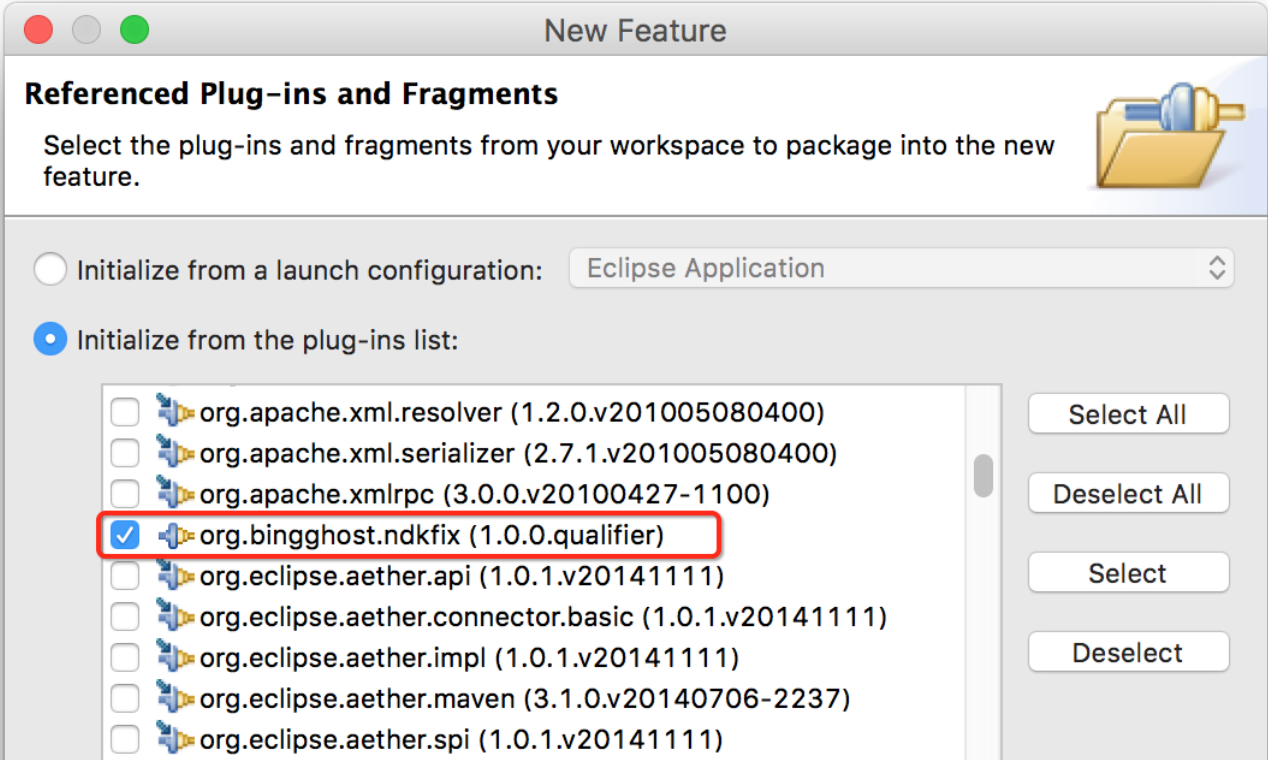Check the org.eclipse.aether.impl checkbox

click(125, 658)
